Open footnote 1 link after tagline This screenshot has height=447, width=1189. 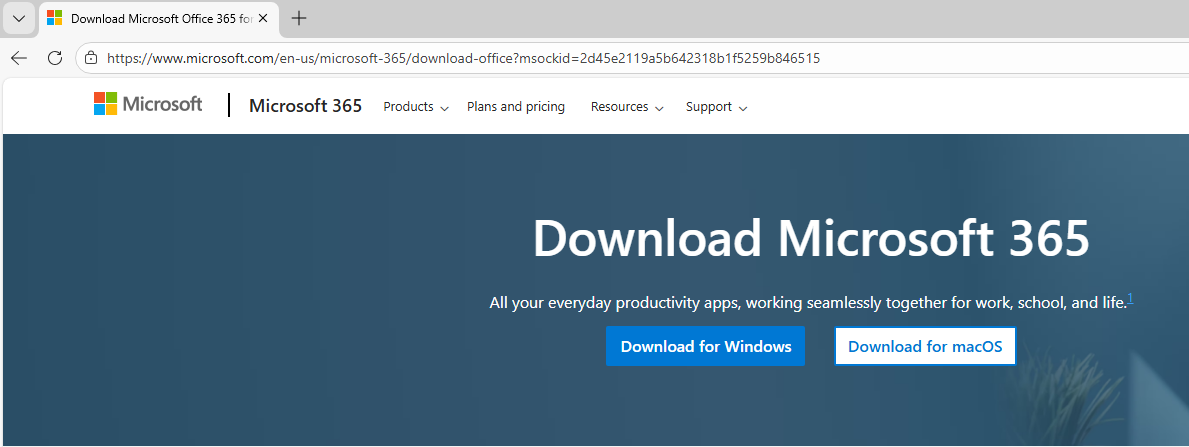click(x=1130, y=299)
